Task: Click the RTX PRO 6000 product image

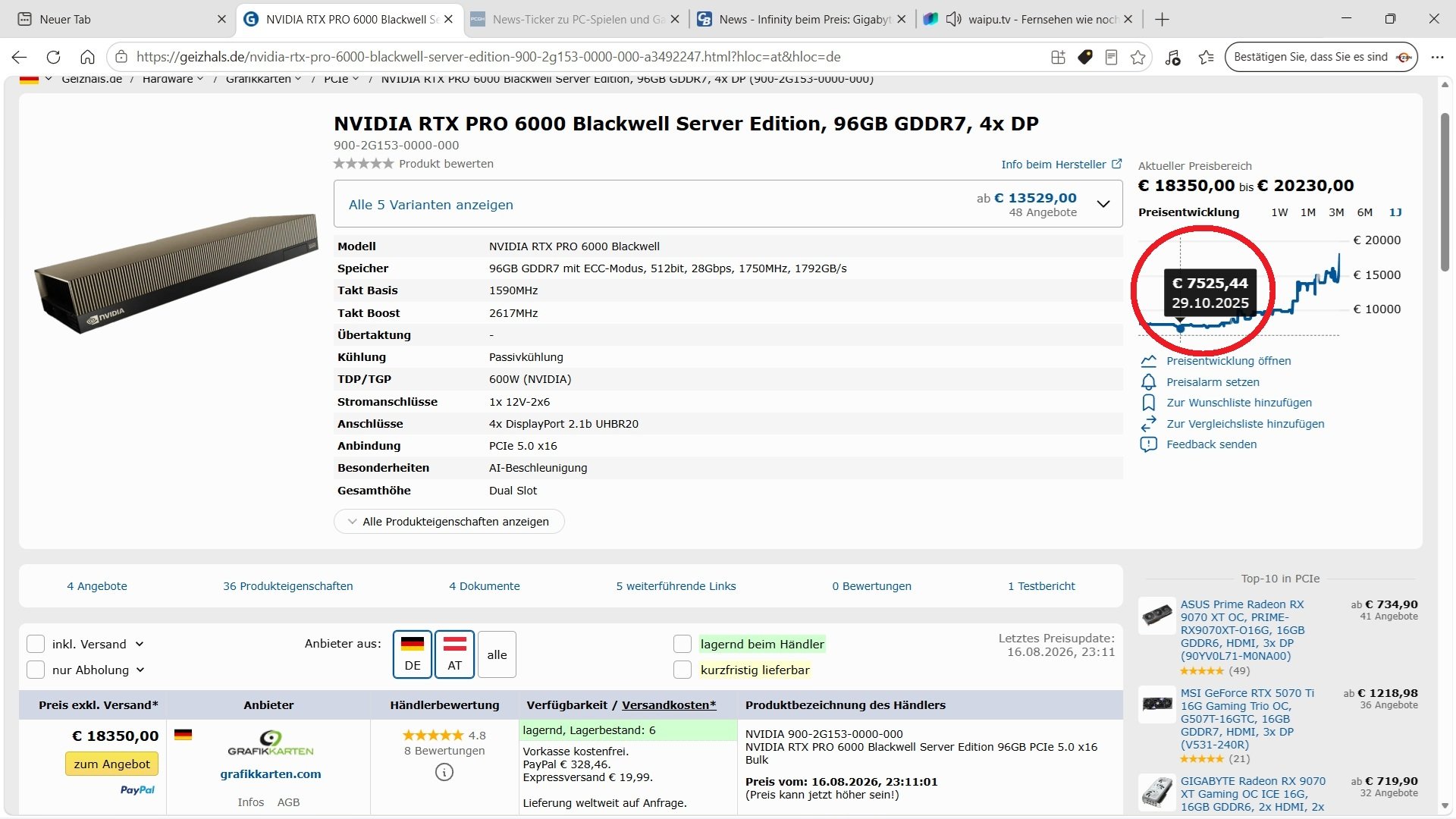Action: pos(176,274)
